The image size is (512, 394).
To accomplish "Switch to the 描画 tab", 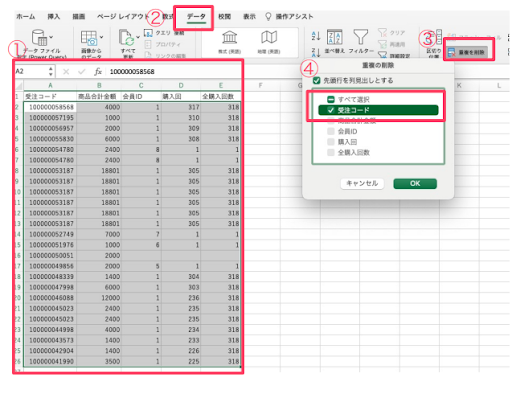I will pyautogui.click(x=79, y=16).
